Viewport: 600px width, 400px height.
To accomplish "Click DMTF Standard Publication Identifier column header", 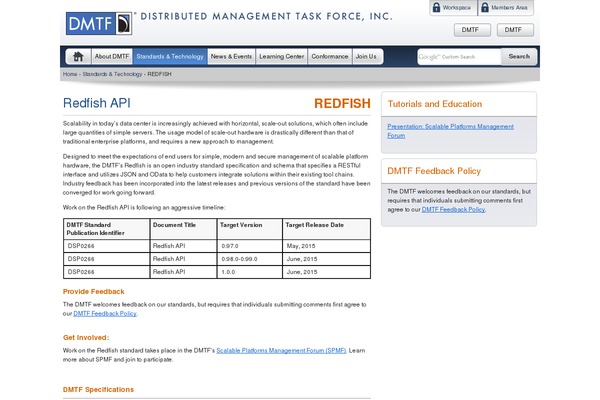I will pos(106,229).
